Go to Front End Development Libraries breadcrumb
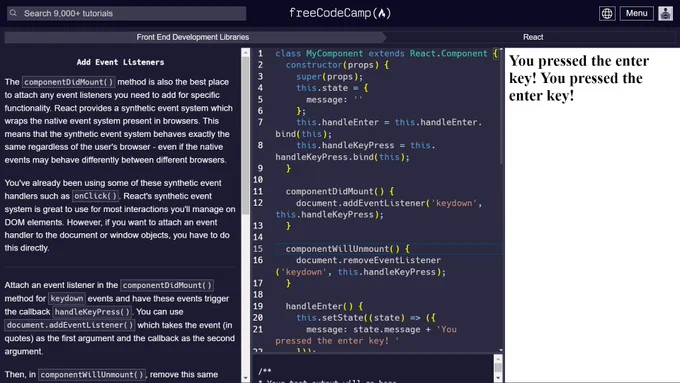 (193, 37)
